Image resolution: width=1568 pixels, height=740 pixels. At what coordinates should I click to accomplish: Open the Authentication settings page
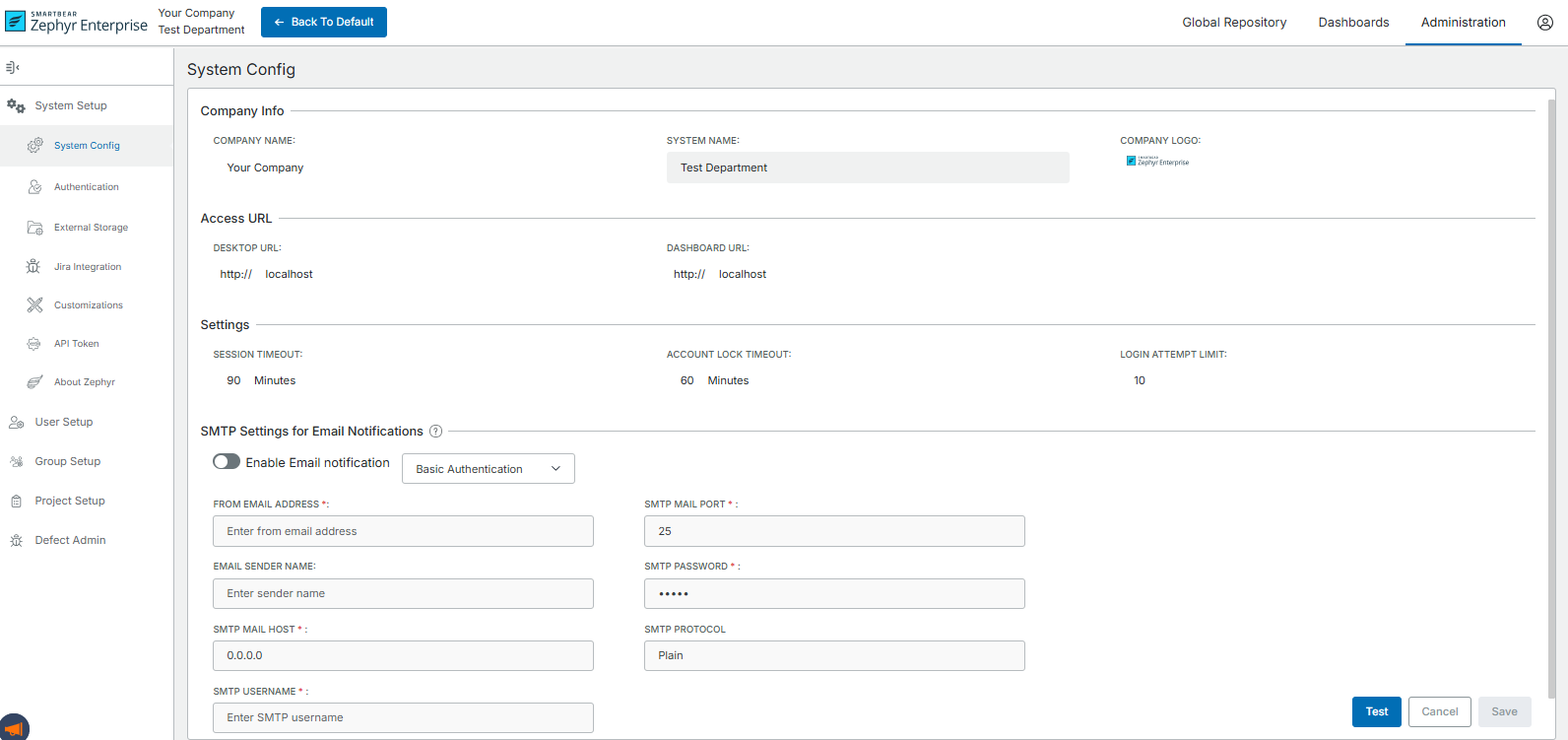click(x=87, y=187)
